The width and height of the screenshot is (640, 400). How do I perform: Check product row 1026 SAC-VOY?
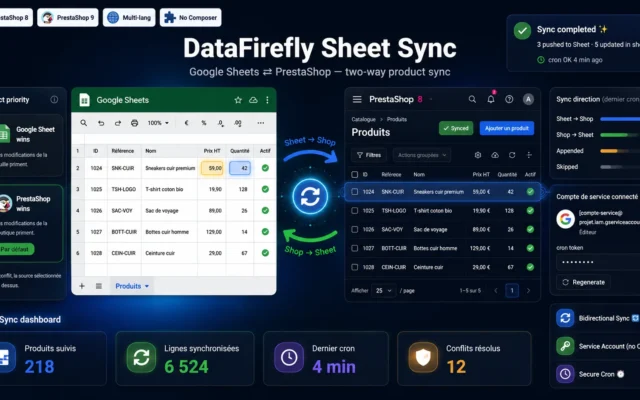coord(355,229)
